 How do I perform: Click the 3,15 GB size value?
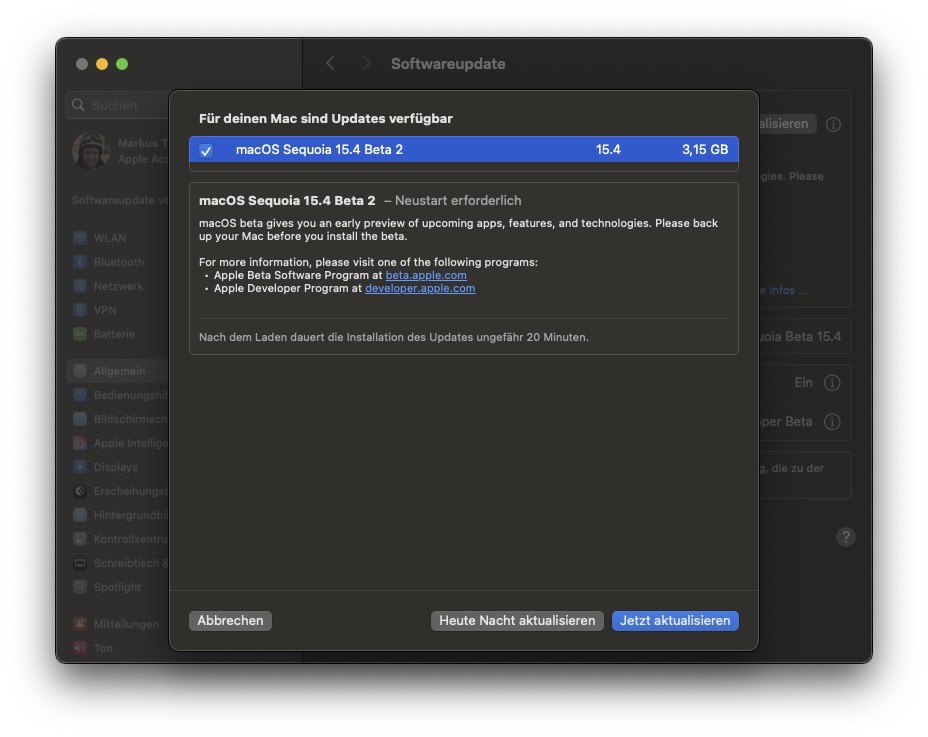[x=704, y=150]
